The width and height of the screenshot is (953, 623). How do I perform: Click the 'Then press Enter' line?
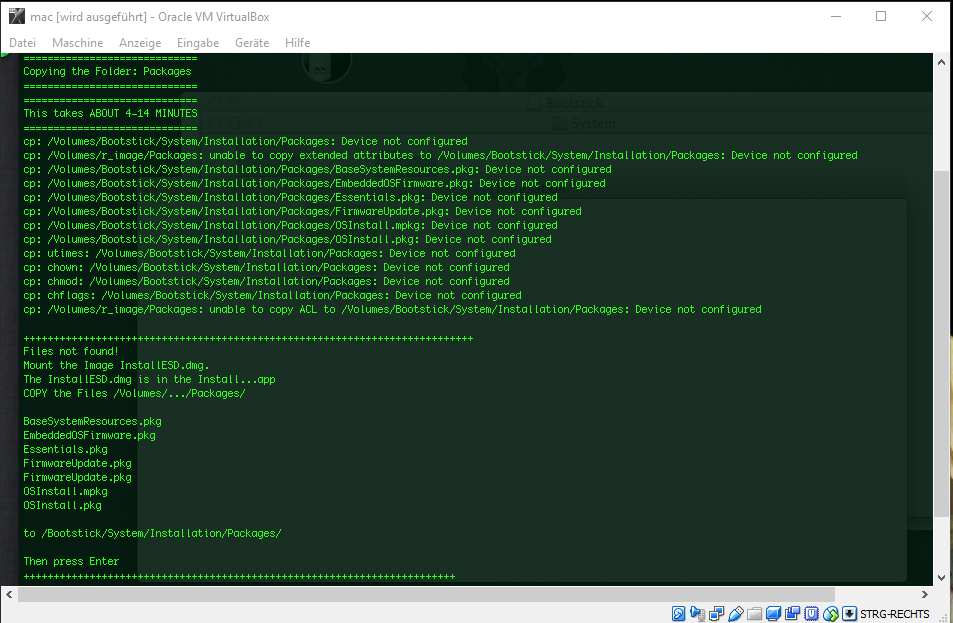(71, 560)
